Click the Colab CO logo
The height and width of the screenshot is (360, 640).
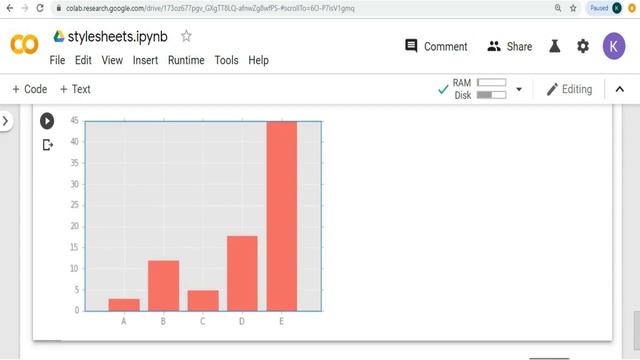24,44
